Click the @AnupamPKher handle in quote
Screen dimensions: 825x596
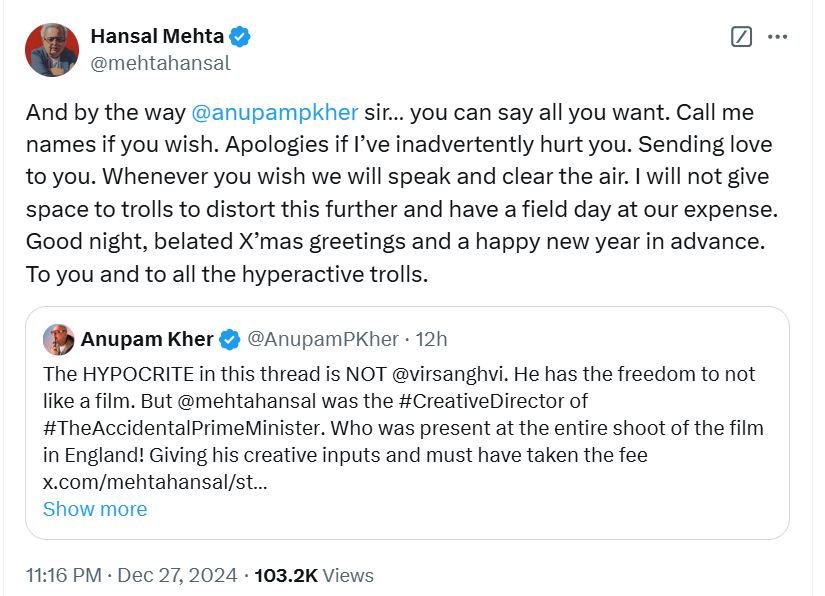click(x=323, y=339)
